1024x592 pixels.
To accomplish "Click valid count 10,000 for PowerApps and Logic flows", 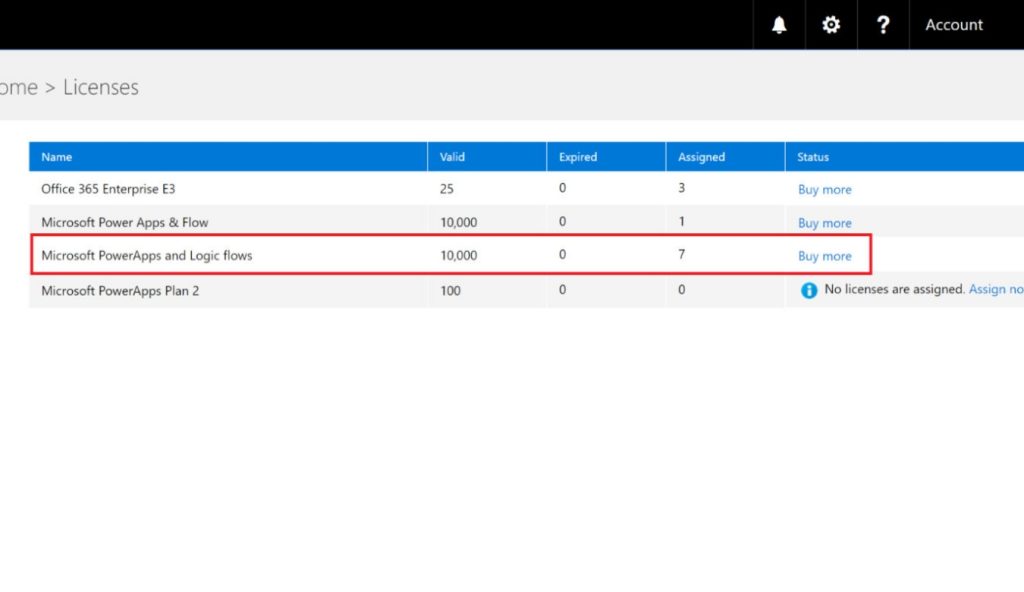I will point(458,255).
